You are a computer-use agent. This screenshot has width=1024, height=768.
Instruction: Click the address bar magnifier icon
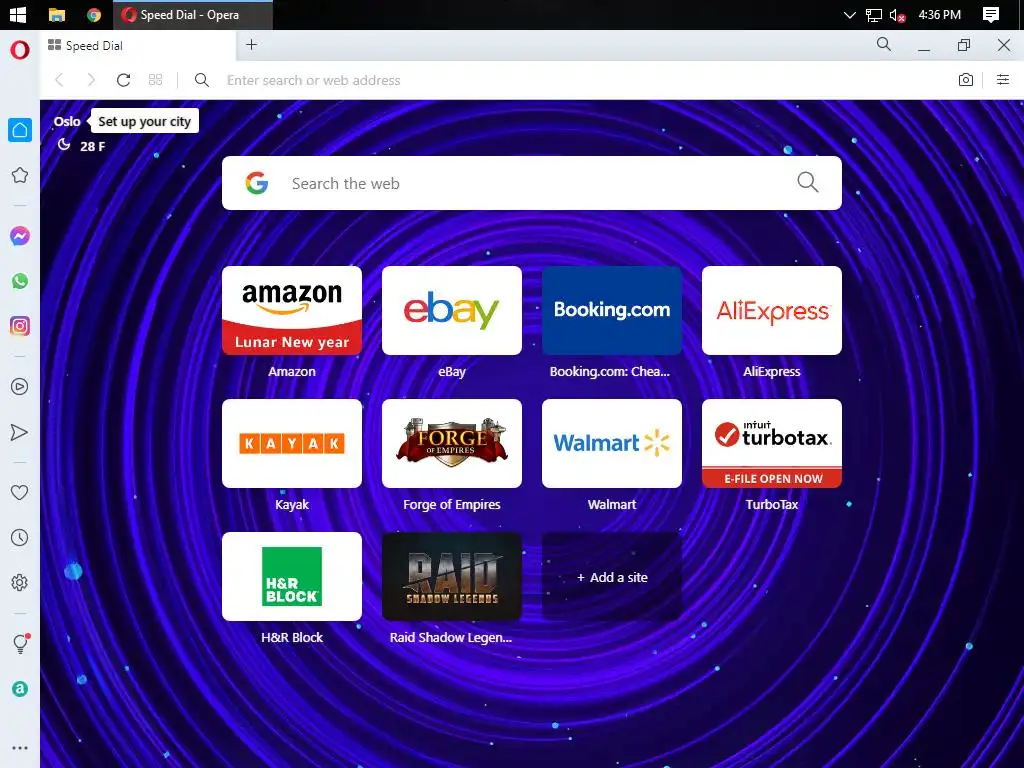pos(202,80)
